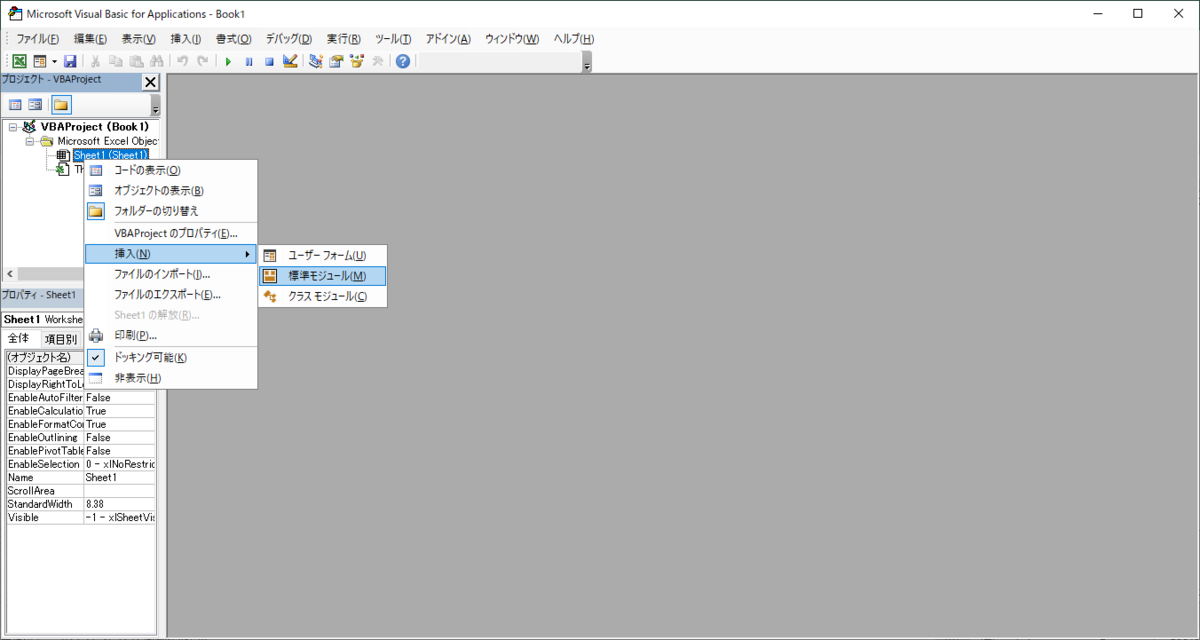Open the デバッグ(D) menu

(289, 38)
